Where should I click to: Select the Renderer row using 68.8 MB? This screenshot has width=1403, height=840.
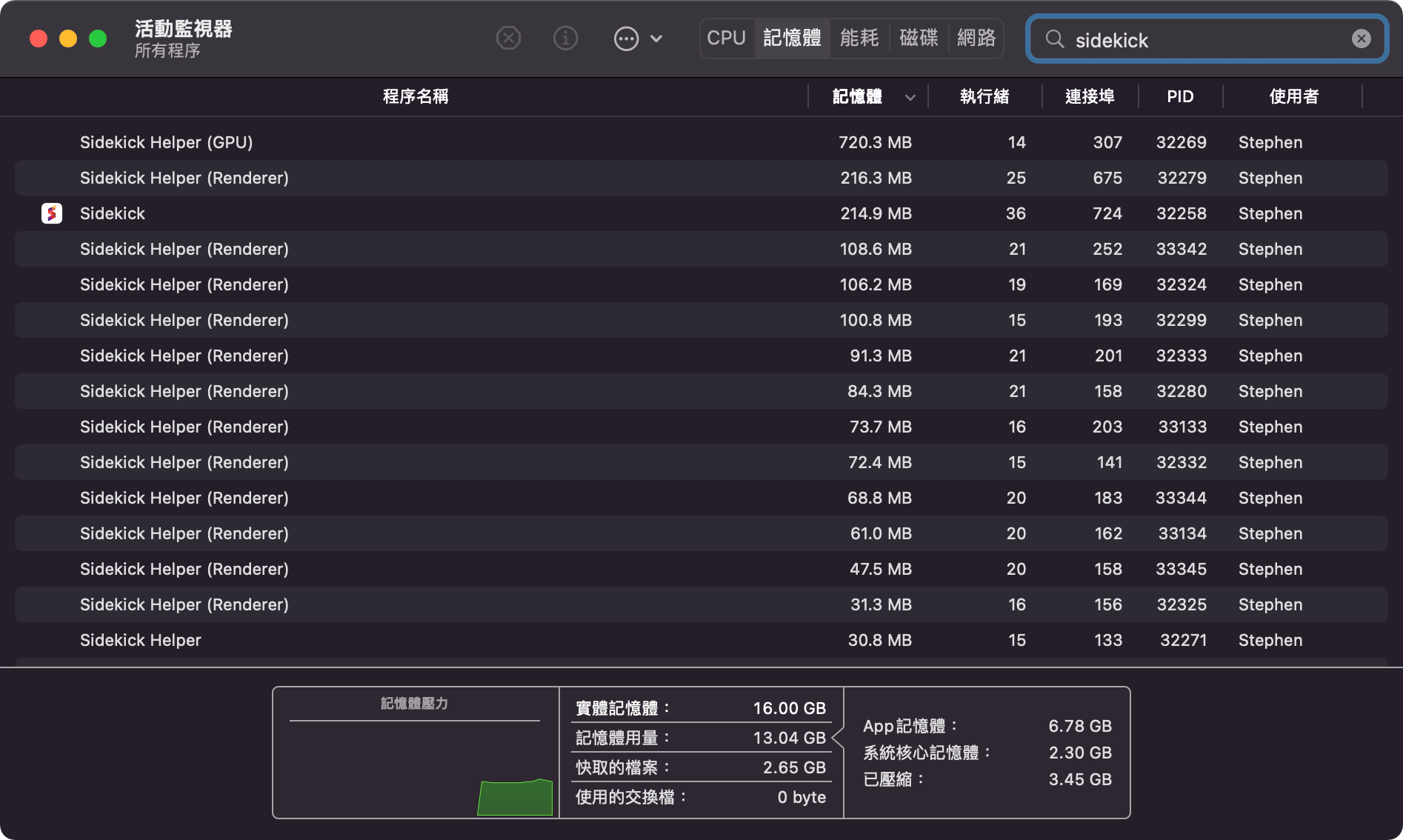pyautogui.click(x=701, y=498)
